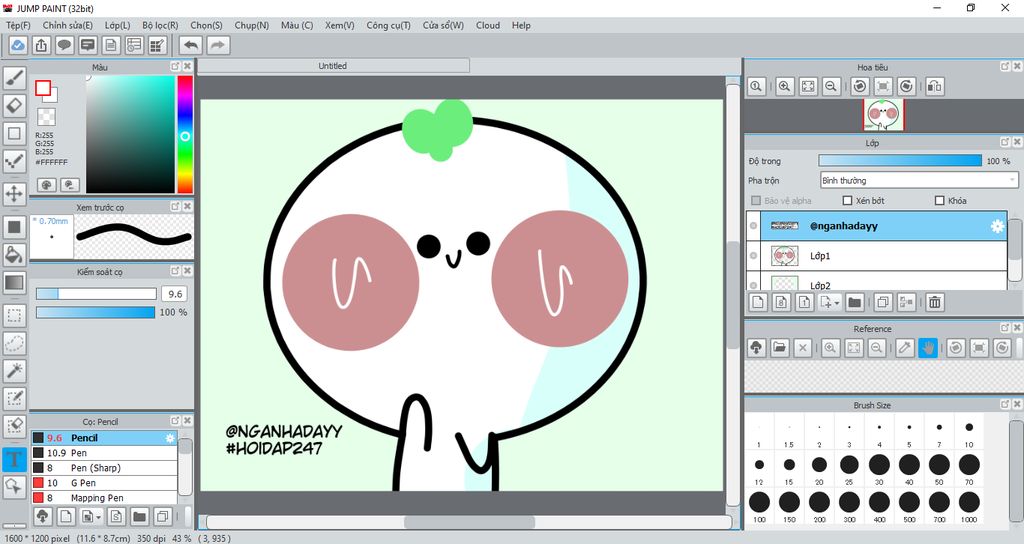The width and height of the screenshot is (1024, 544).
Task: Select the Eraser tool
Action: tap(14, 105)
